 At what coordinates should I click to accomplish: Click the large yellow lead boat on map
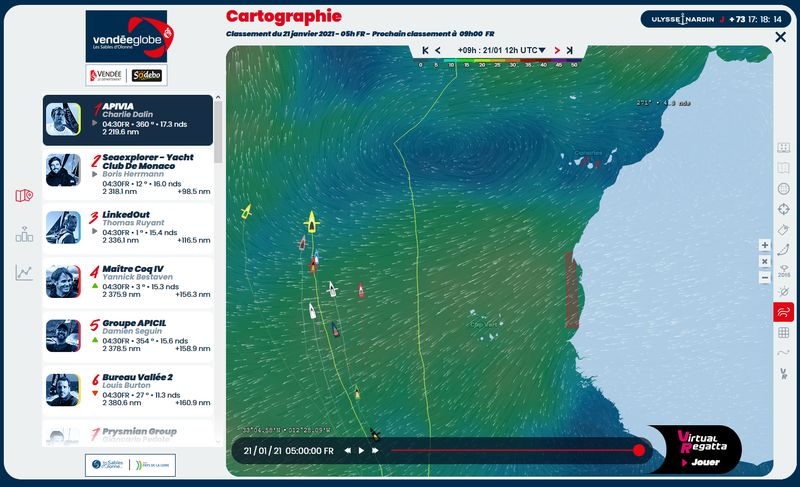[x=311, y=222]
